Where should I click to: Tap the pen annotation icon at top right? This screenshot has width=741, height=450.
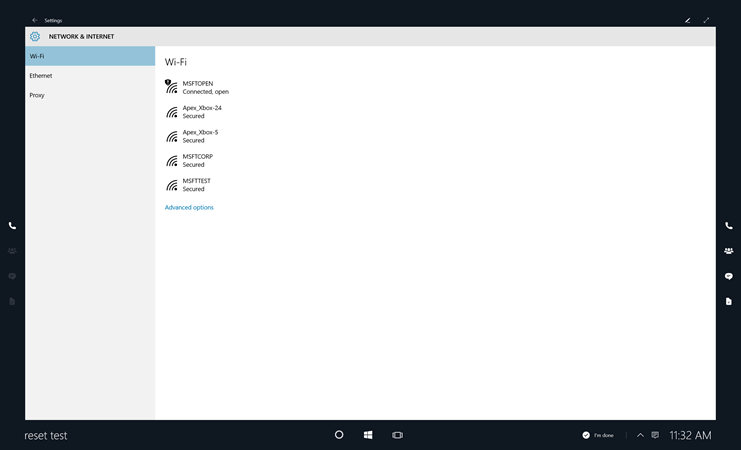(x=687, y=20)
